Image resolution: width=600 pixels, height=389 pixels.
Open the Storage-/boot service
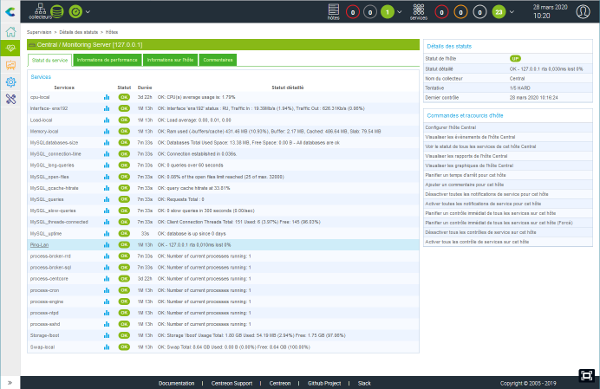pos(45,335)
